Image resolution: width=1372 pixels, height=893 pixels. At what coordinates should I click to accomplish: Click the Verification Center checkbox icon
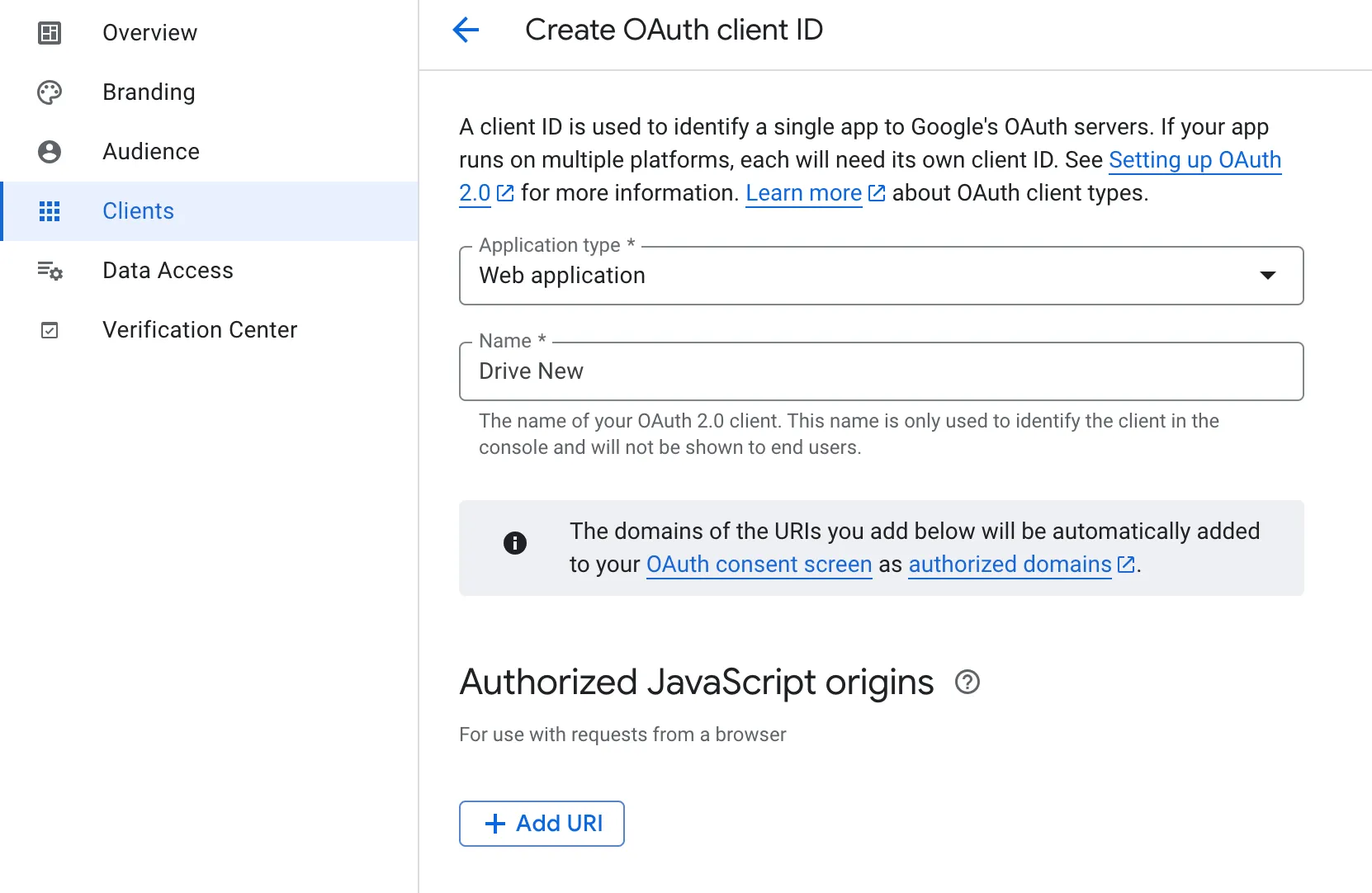click(50, 330)
